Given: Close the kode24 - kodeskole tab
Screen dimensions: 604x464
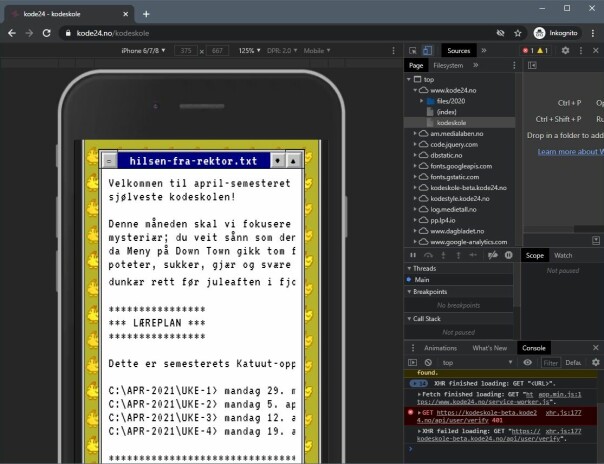Looking at the screenshot, I should [x=126, y=14].
